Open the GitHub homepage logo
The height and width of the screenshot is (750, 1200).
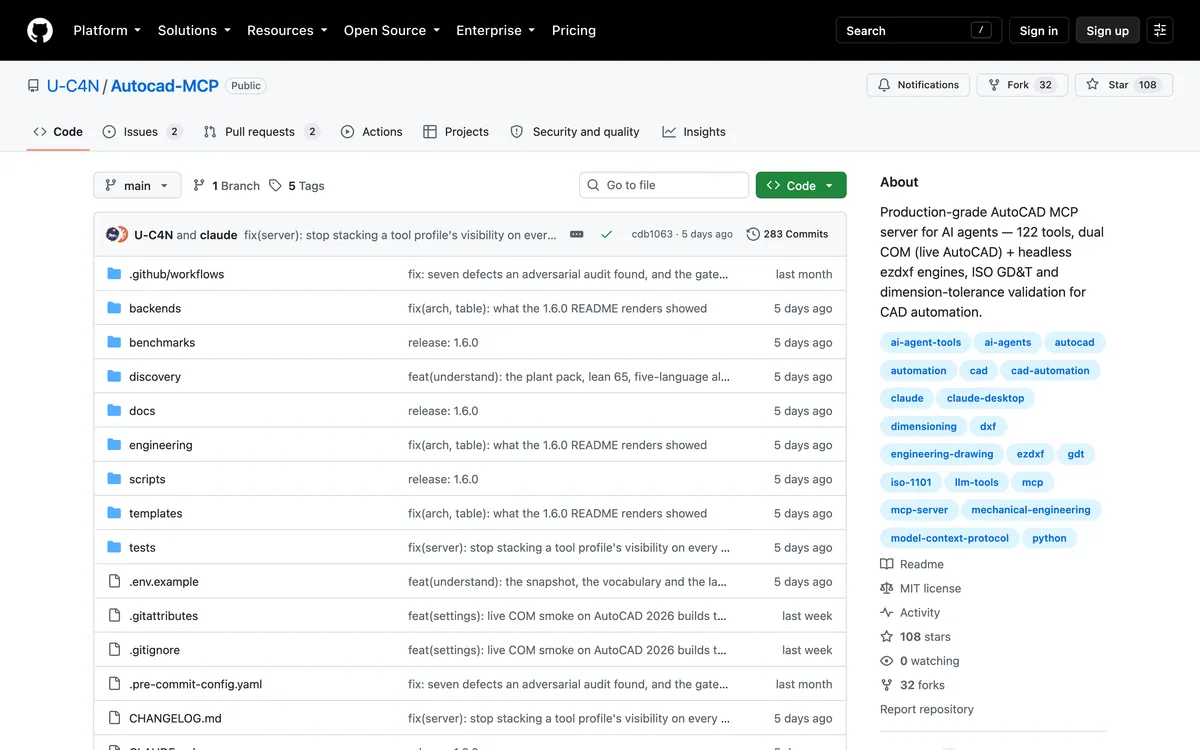click(40, 30)
